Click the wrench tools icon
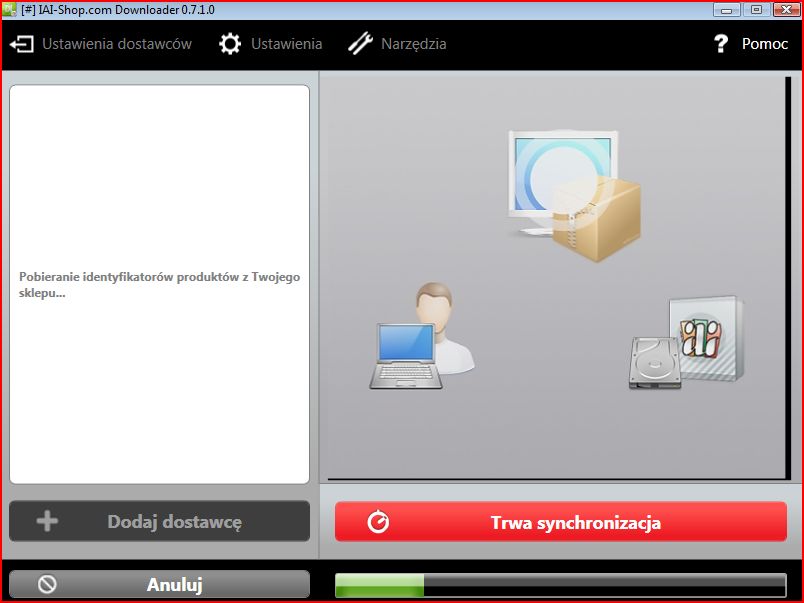This screenshot has width=804, height=603. (360, 43)
